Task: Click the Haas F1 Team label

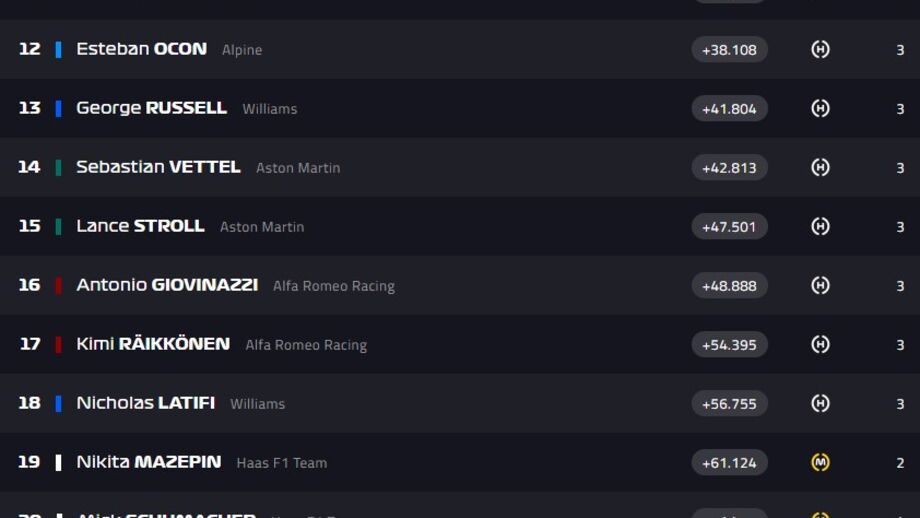Action: [x=282, y=463]
